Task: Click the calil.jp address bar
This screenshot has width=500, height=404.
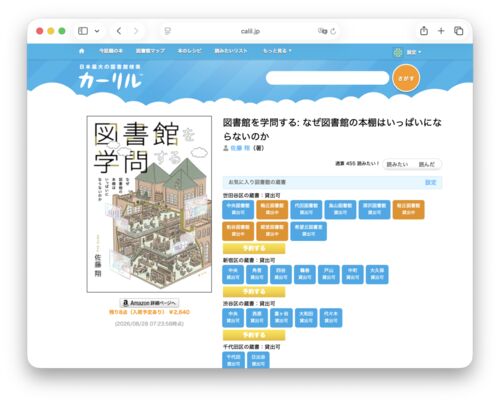Action: coord(250,31)
